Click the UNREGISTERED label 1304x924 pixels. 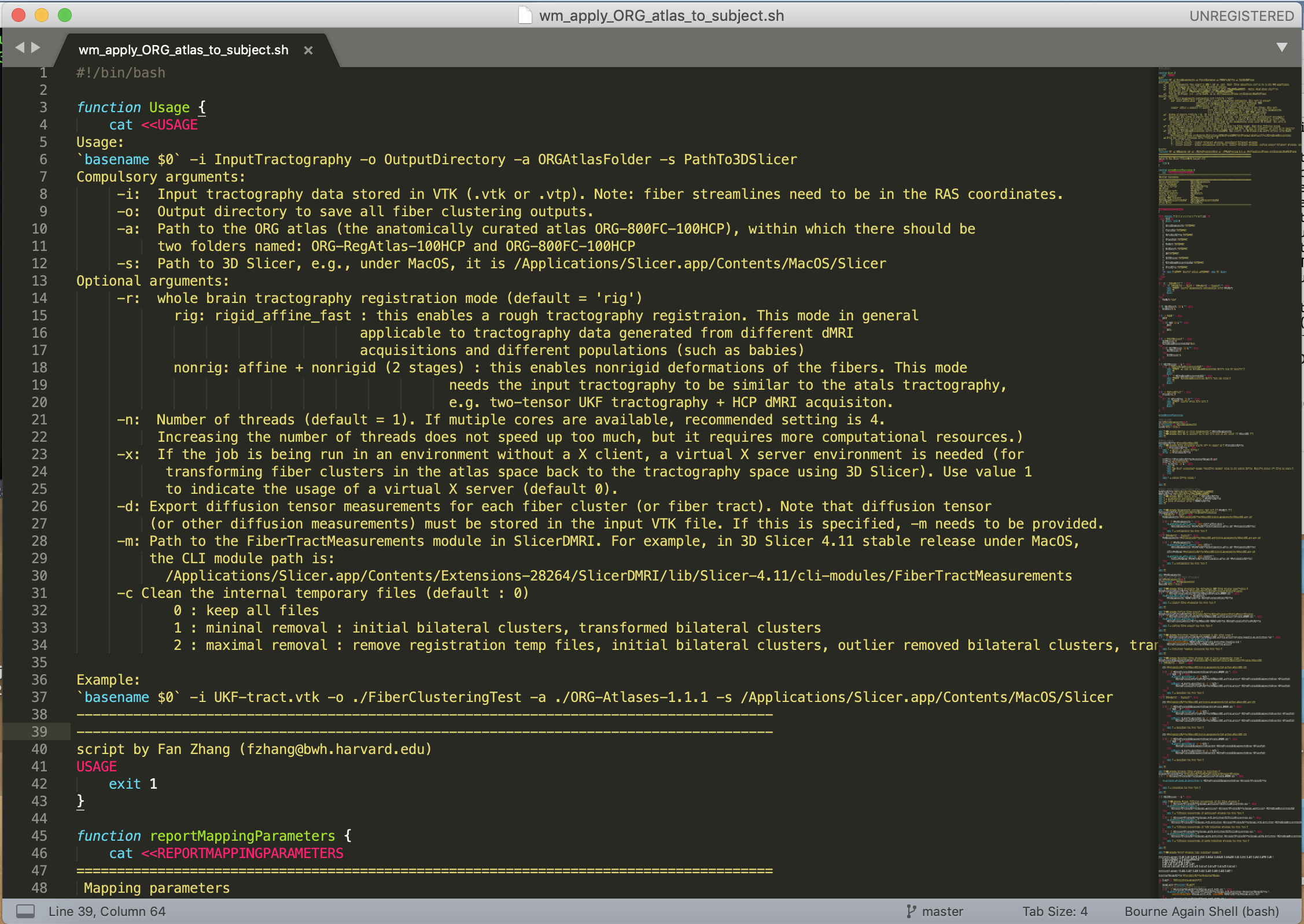[x=1243, y=16]
